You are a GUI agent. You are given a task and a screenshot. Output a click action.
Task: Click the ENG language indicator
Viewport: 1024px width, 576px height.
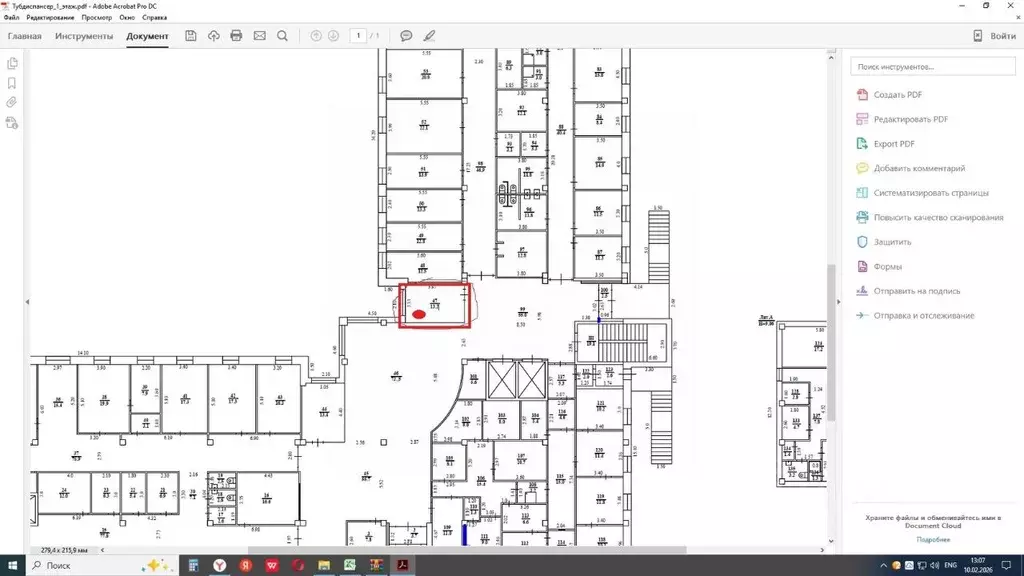point(950,565)
